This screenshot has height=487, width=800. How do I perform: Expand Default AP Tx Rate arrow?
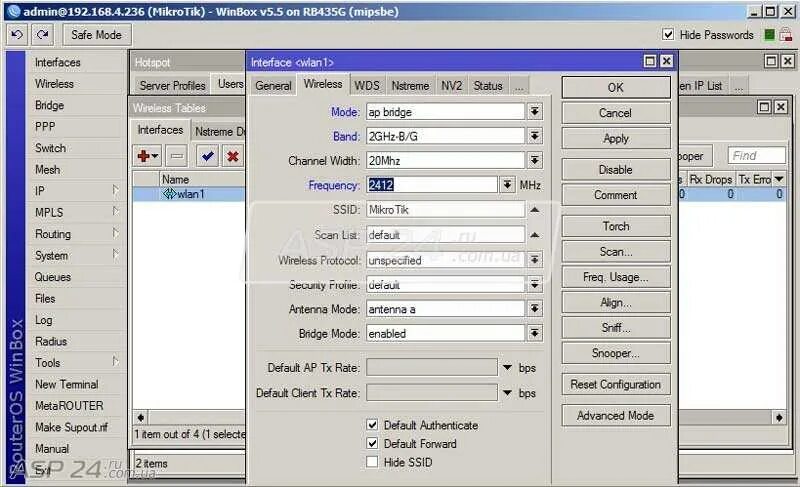tap(507, 367)
